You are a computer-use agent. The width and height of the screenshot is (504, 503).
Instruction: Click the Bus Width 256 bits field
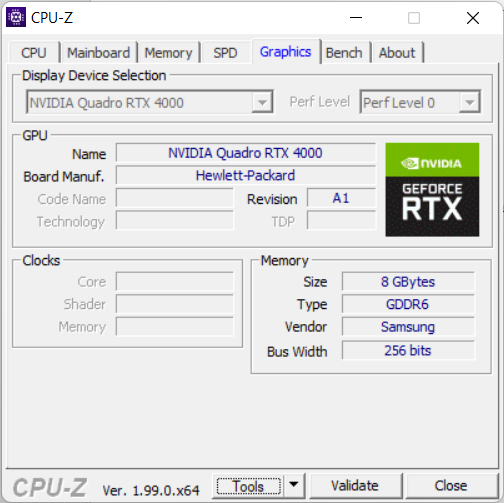[408, 350]
